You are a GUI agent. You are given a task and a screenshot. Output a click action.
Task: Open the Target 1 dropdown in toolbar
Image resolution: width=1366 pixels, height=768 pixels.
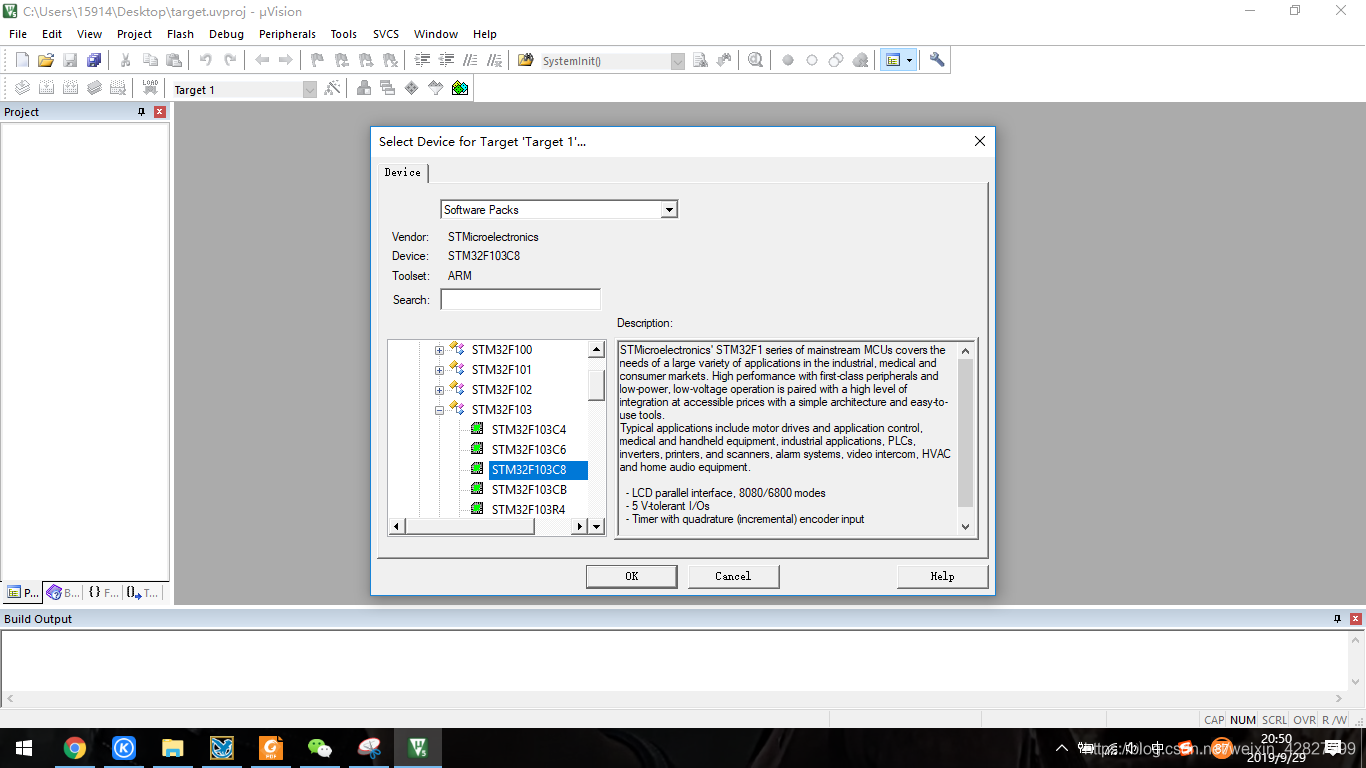pyautogui.click(x=309, y=89)
